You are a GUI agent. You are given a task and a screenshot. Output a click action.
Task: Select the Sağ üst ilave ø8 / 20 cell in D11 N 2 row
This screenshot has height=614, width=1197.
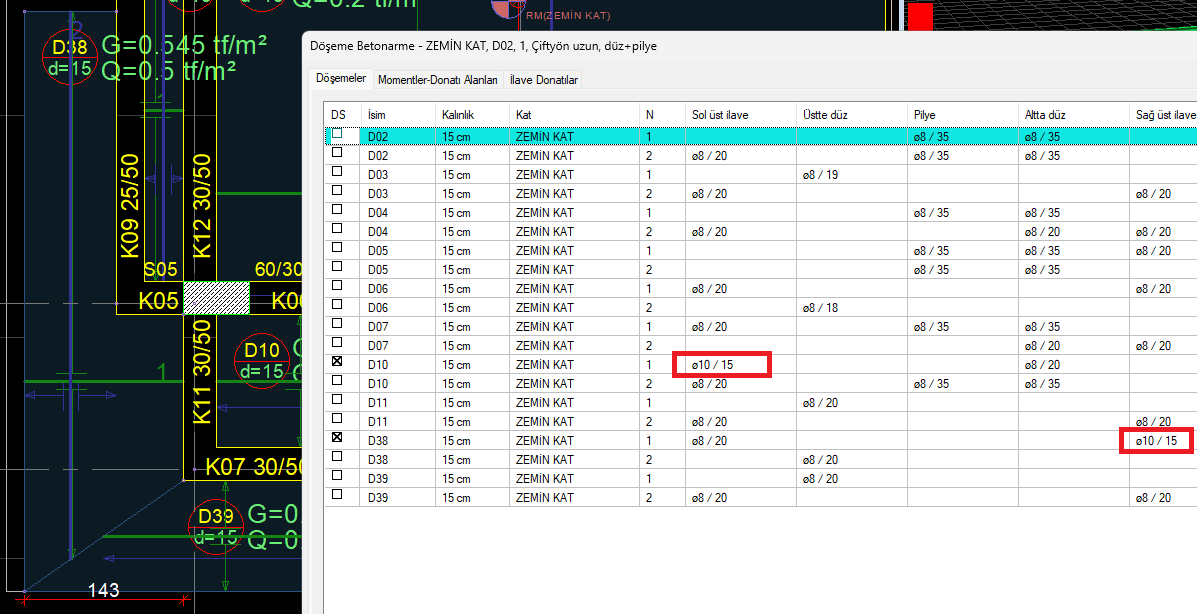(1163, 422)
